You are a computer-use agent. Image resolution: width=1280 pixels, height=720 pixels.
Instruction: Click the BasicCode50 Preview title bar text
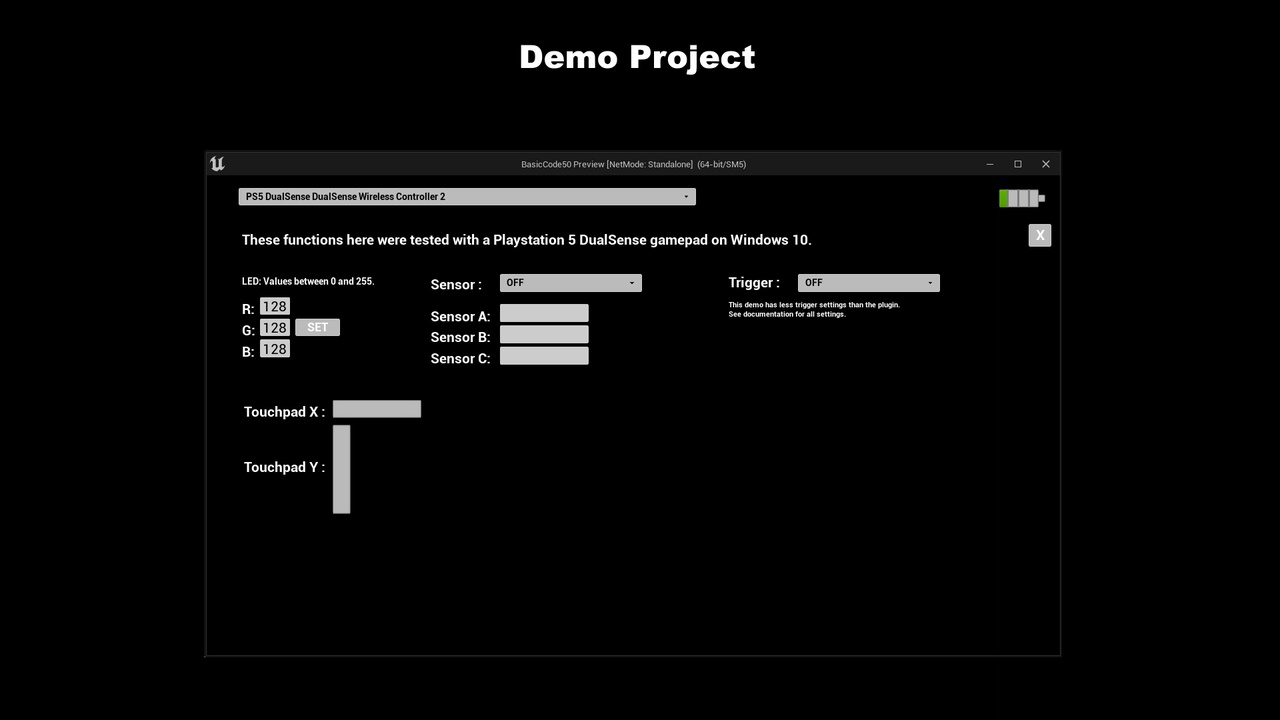(x=634, y=163)
